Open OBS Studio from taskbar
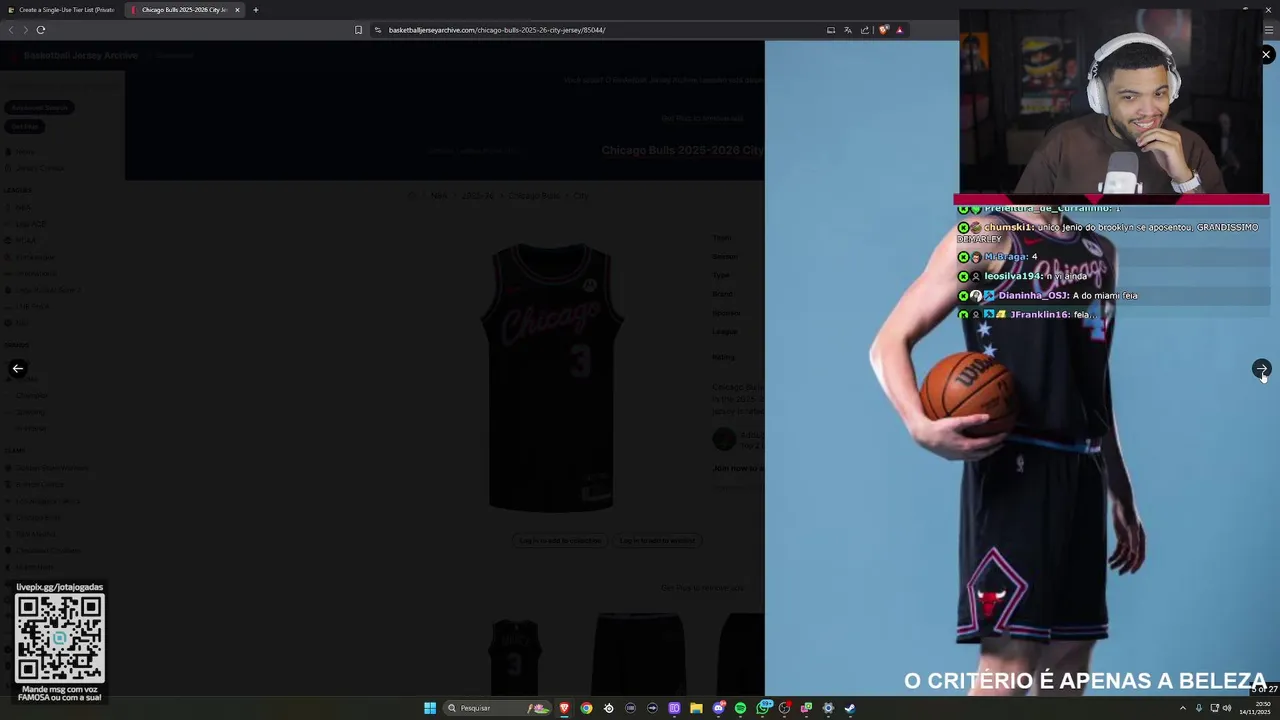The image size is (1280, 720). (x=784, y=708)
